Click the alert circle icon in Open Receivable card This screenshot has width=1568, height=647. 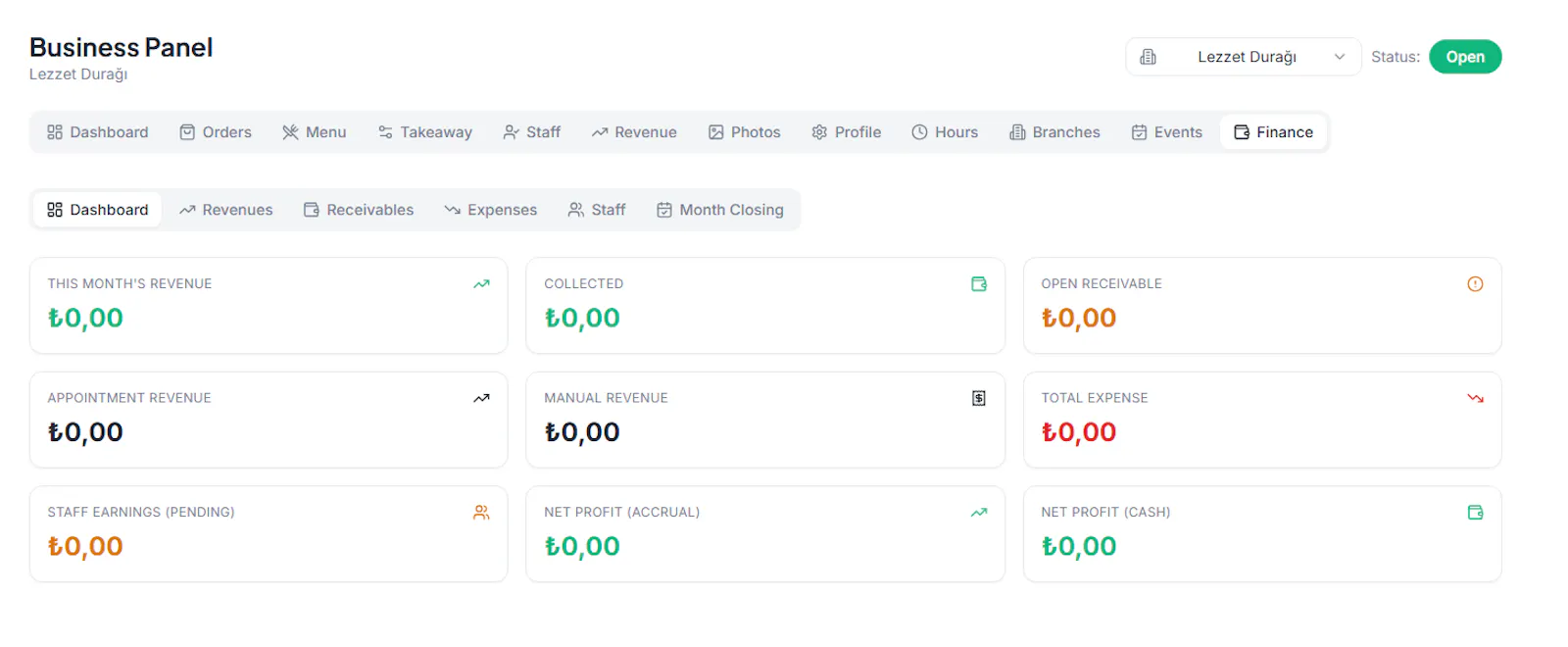pos(1475,284)
